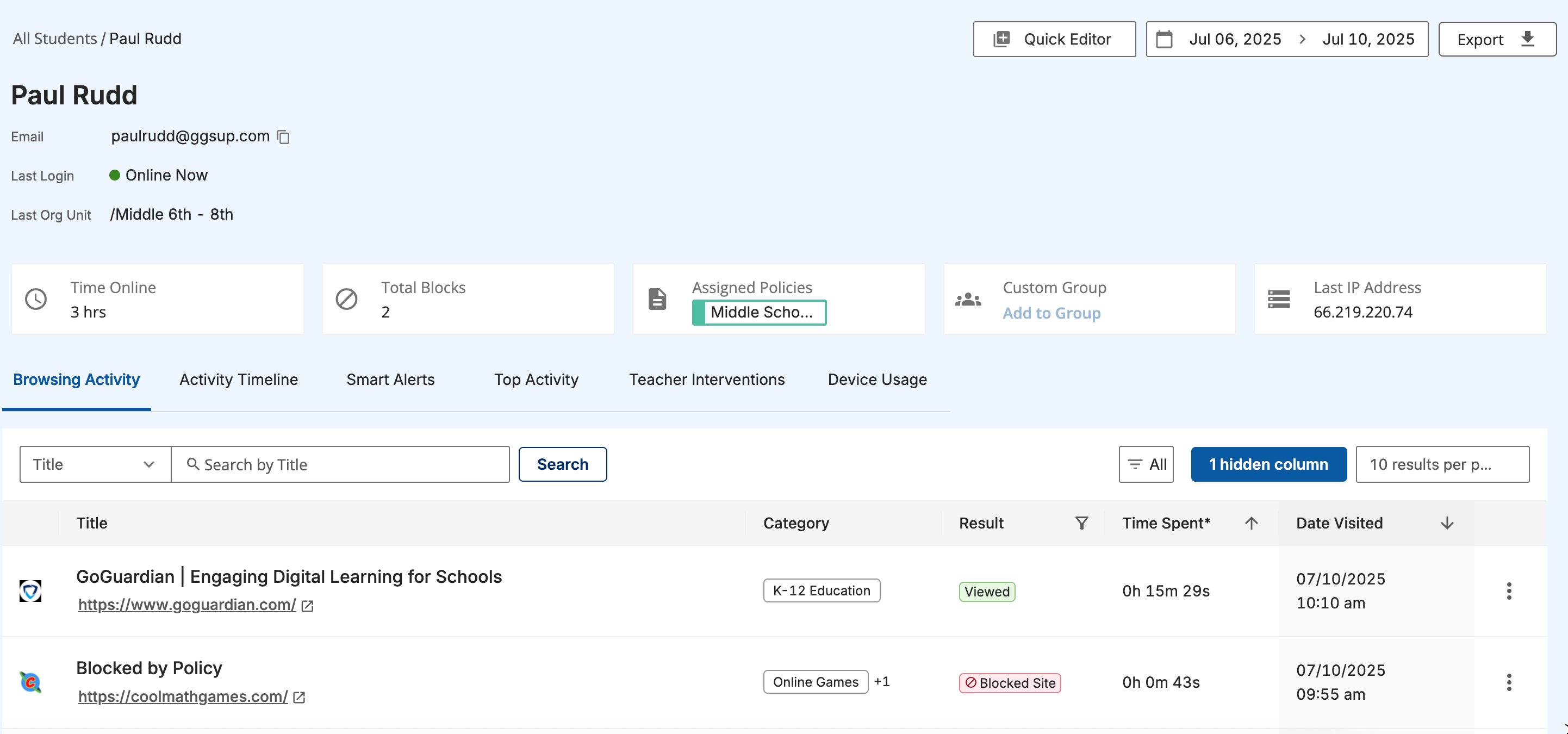This screenshot has width=1568, height=734.
Task: Click the Time Online clock icon
Action: pyautogui.click(x=36, y=299)
